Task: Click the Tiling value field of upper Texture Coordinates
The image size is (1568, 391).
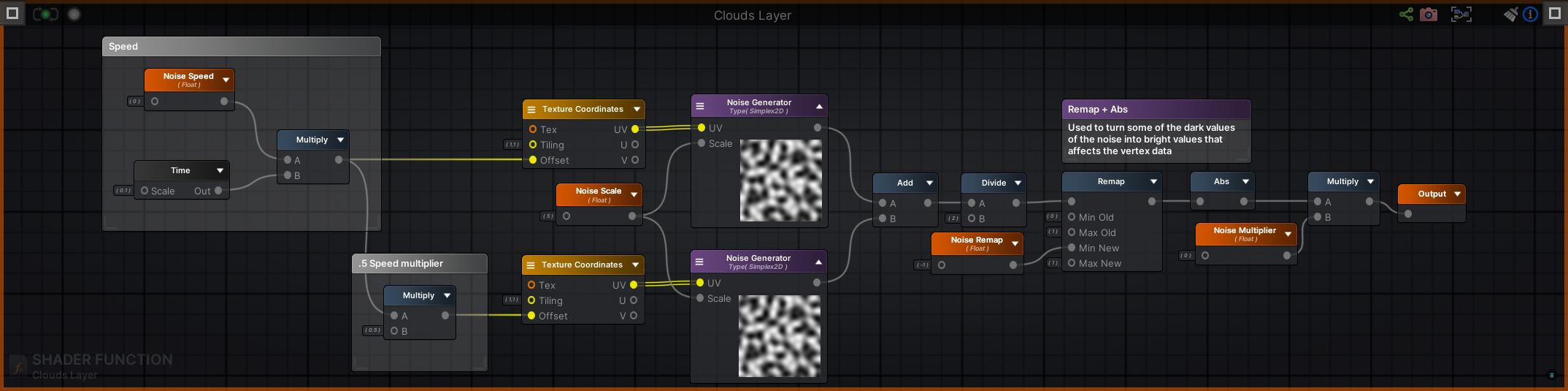Action: 512,145
